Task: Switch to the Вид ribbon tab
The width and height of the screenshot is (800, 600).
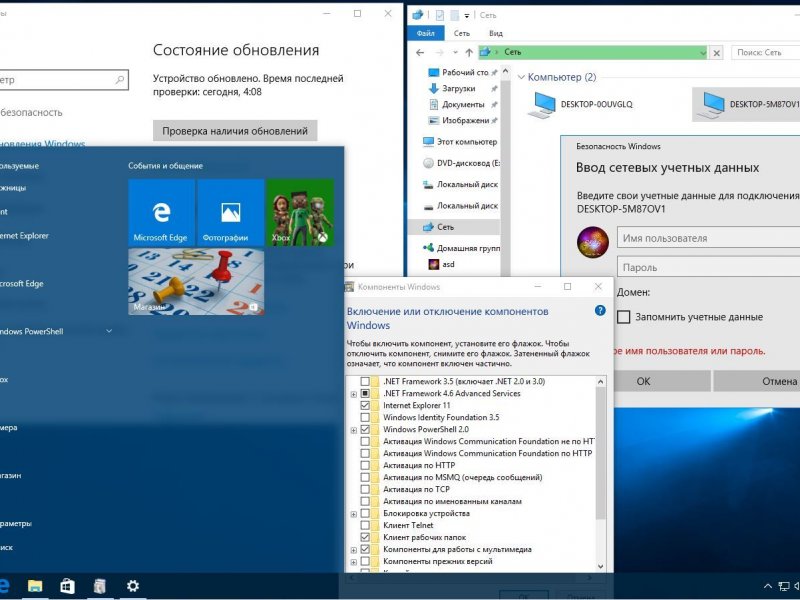Action: (x=495, y=33)
